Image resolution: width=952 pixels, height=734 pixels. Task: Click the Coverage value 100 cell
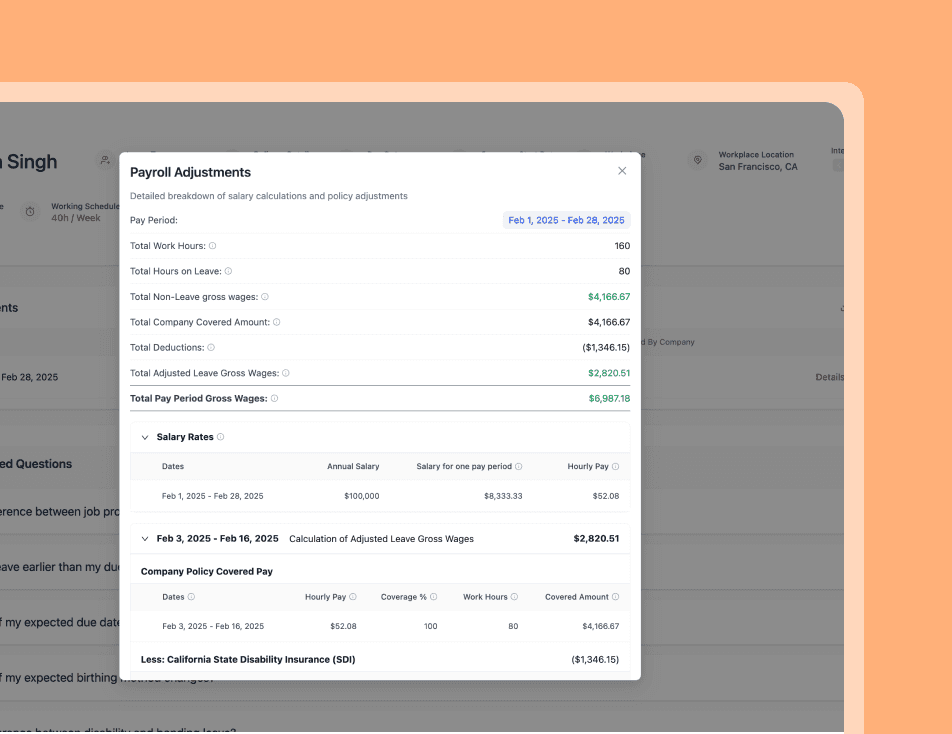click(x=430, y=627)
